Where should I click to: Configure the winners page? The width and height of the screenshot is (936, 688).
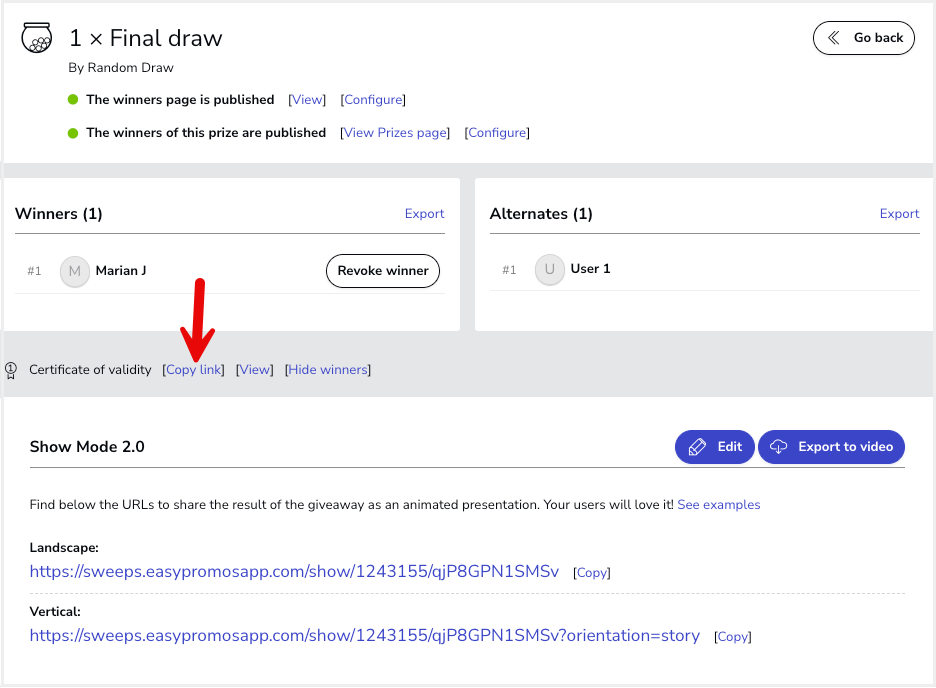[373, 100]
